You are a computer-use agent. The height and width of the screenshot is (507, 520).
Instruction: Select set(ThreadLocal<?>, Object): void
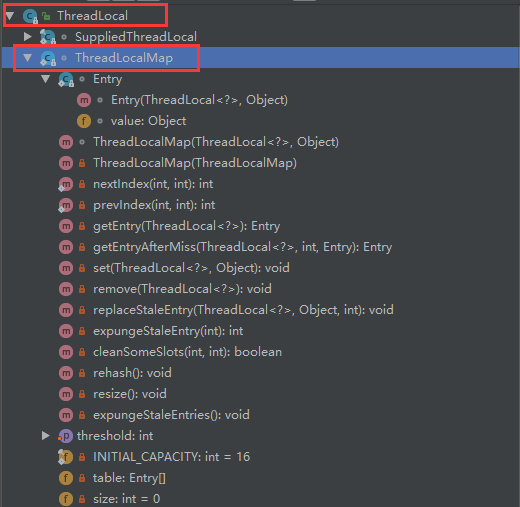pos(191,268)
